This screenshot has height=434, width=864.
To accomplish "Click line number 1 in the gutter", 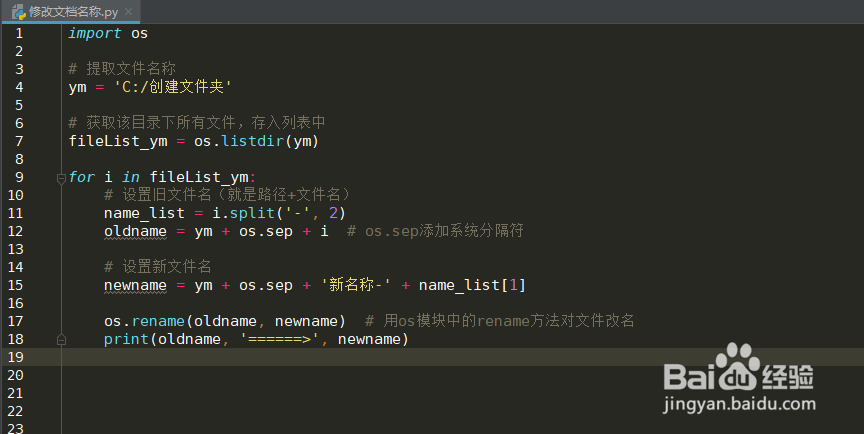I will pos(19,33).
